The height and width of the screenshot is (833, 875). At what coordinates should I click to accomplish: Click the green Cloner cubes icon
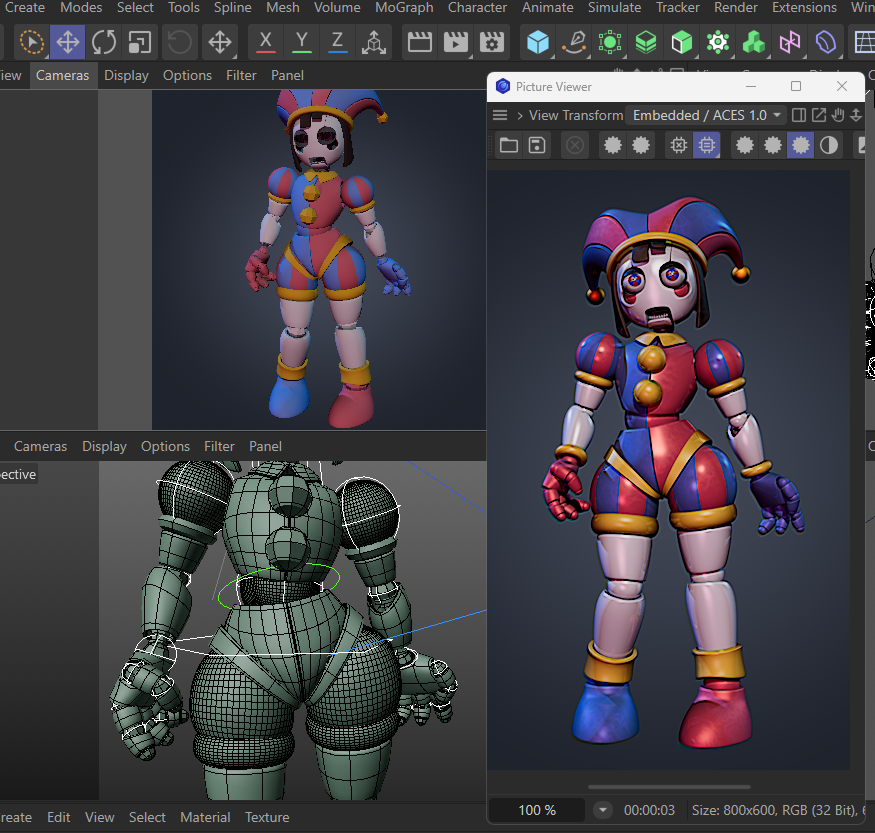(x=754, y=42)
